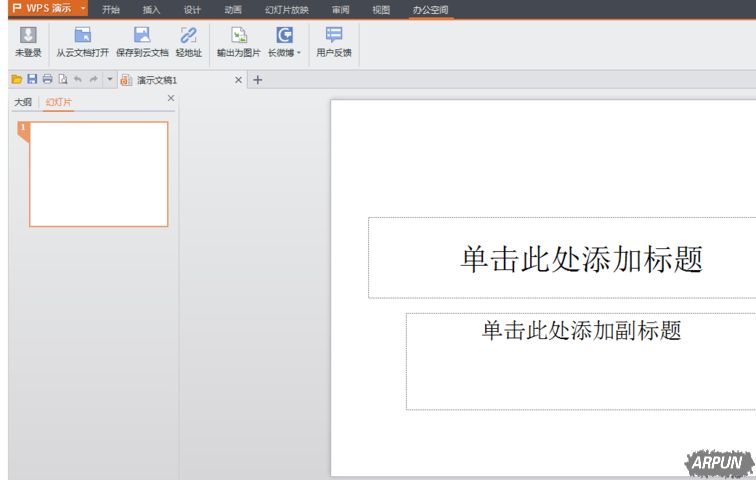The height and width of the screenshot is (480, 756).
Task: Switch to the 大纲 outline tab
Action: [22, 102]
